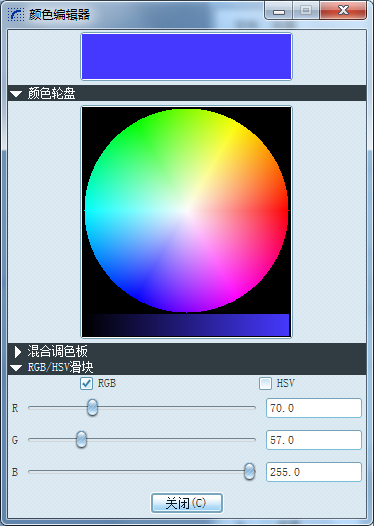This screenshot has height=526, width=374.
Task: Click the G slider handle
Action: click(81, 439)
